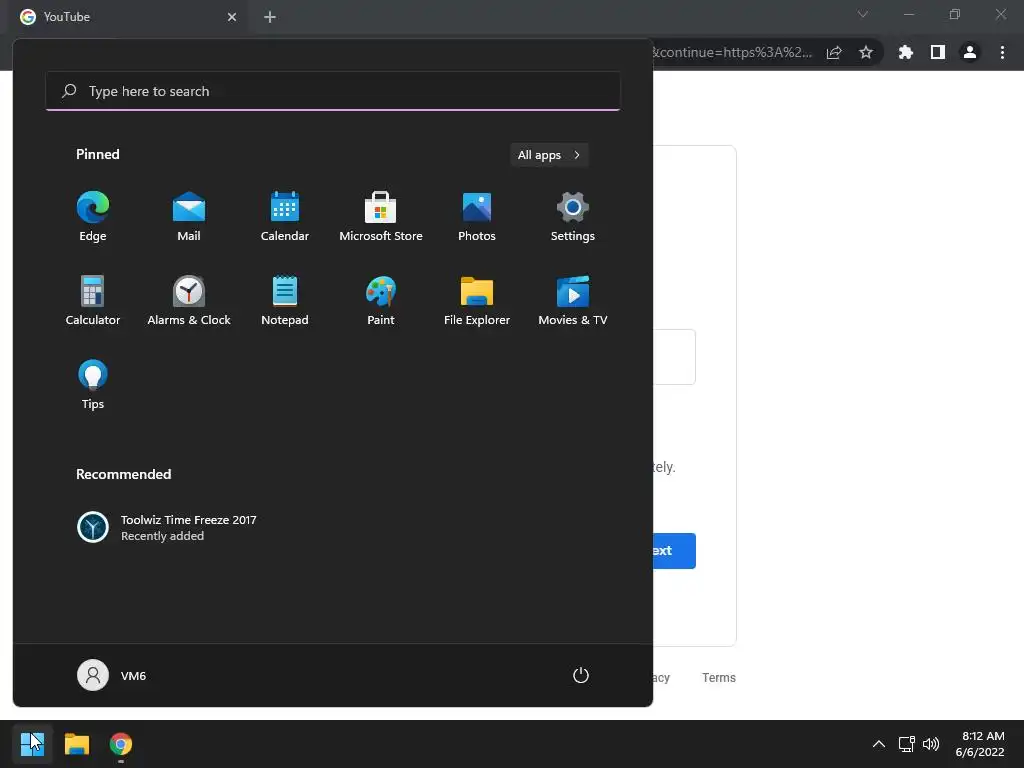Launch Notepad from pinned apps
1024x768 pixels.
point(285,300)
